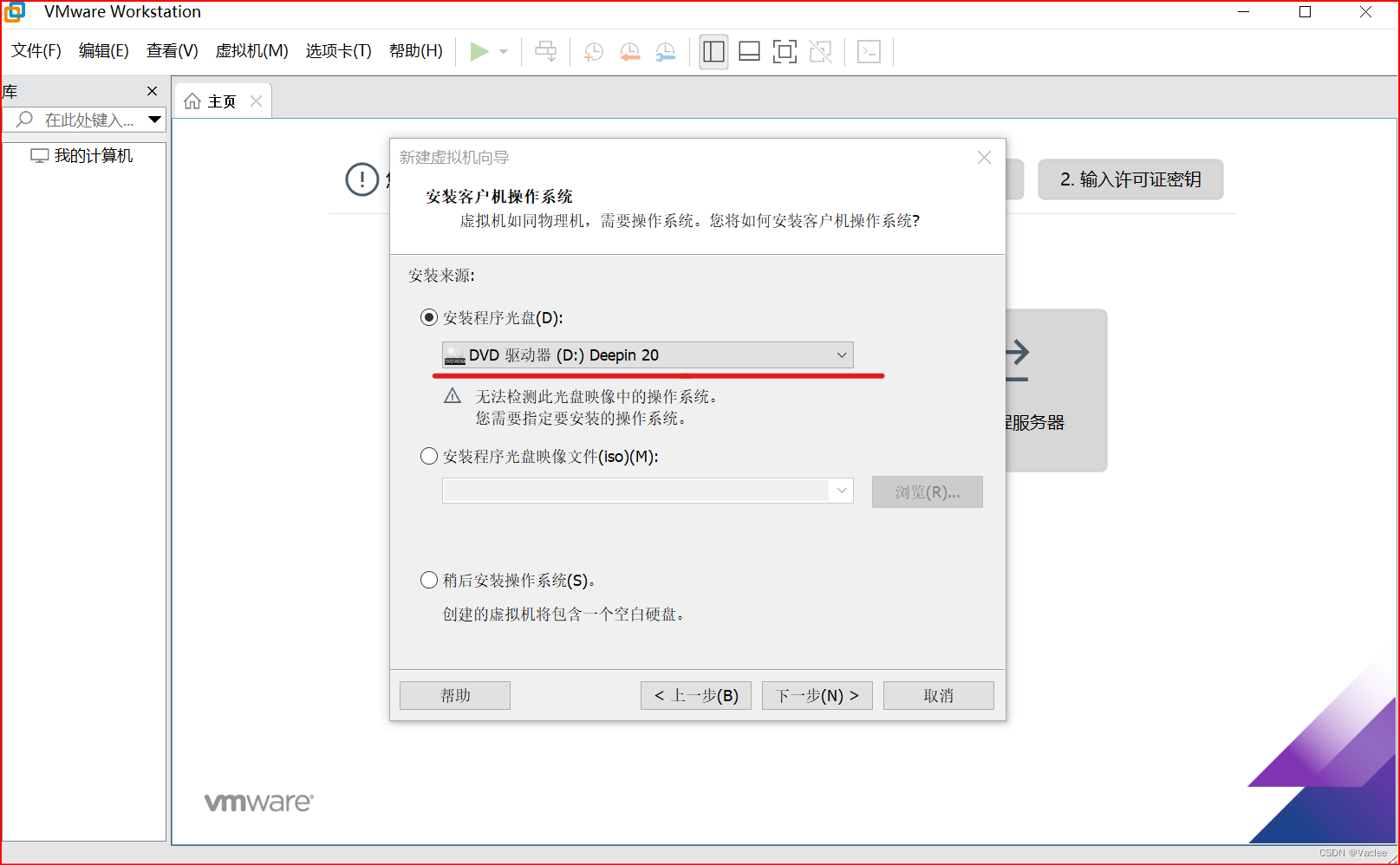Click the vmware logo at bottom left
This screenshot has width=1400, height=865.
coord(259,803)
